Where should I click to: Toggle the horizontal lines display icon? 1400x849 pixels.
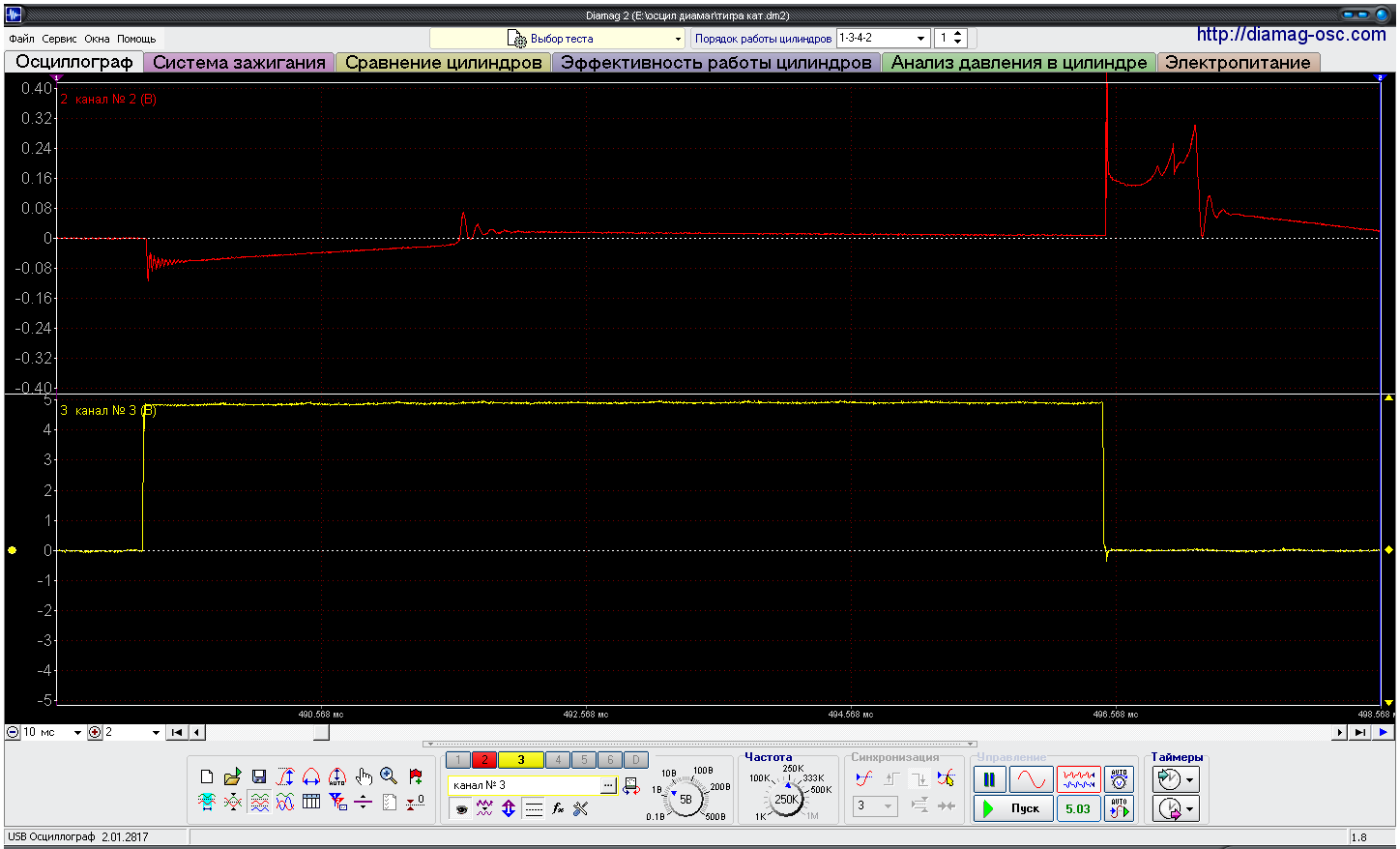[534, 809]
